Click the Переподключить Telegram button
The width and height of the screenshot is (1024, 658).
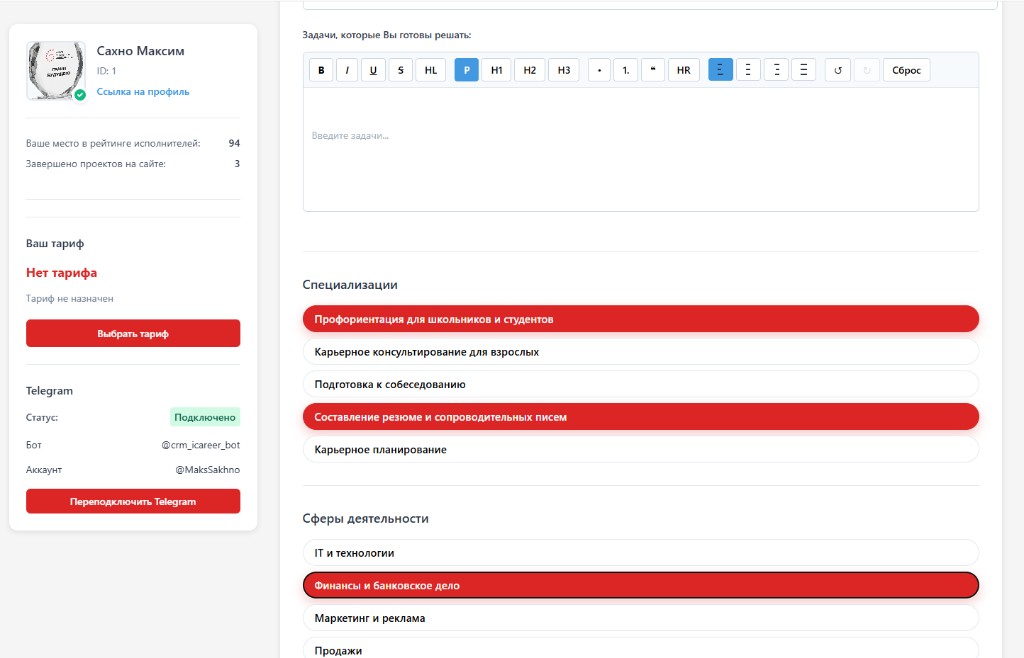coord(133,501)
